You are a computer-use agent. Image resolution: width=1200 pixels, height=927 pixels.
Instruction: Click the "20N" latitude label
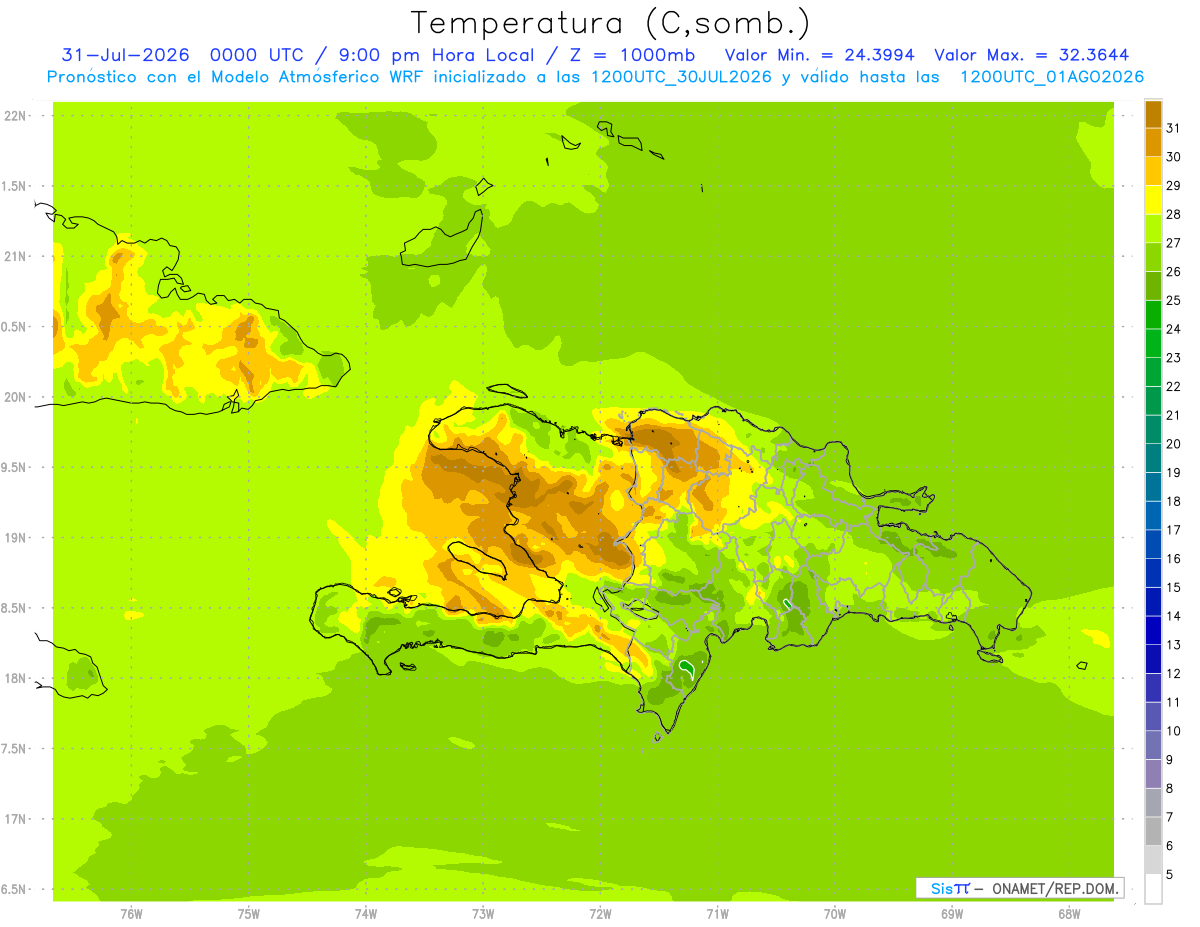point(15,397)
